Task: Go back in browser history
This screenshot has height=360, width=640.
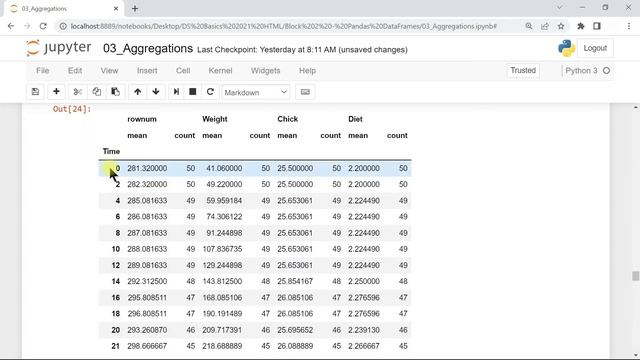Action: click(x=11, y=26)
